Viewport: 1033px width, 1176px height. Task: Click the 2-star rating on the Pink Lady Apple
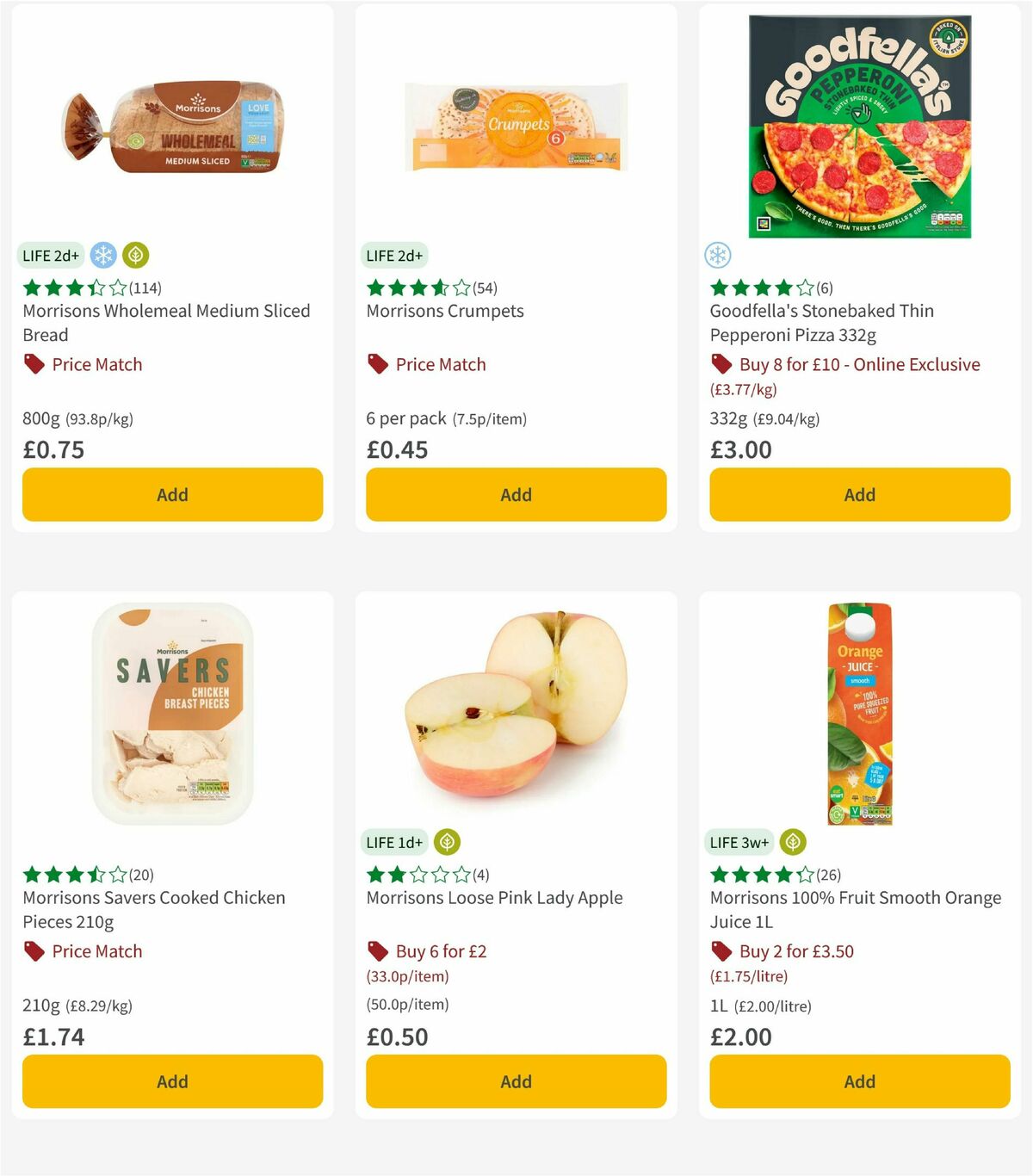417,874
